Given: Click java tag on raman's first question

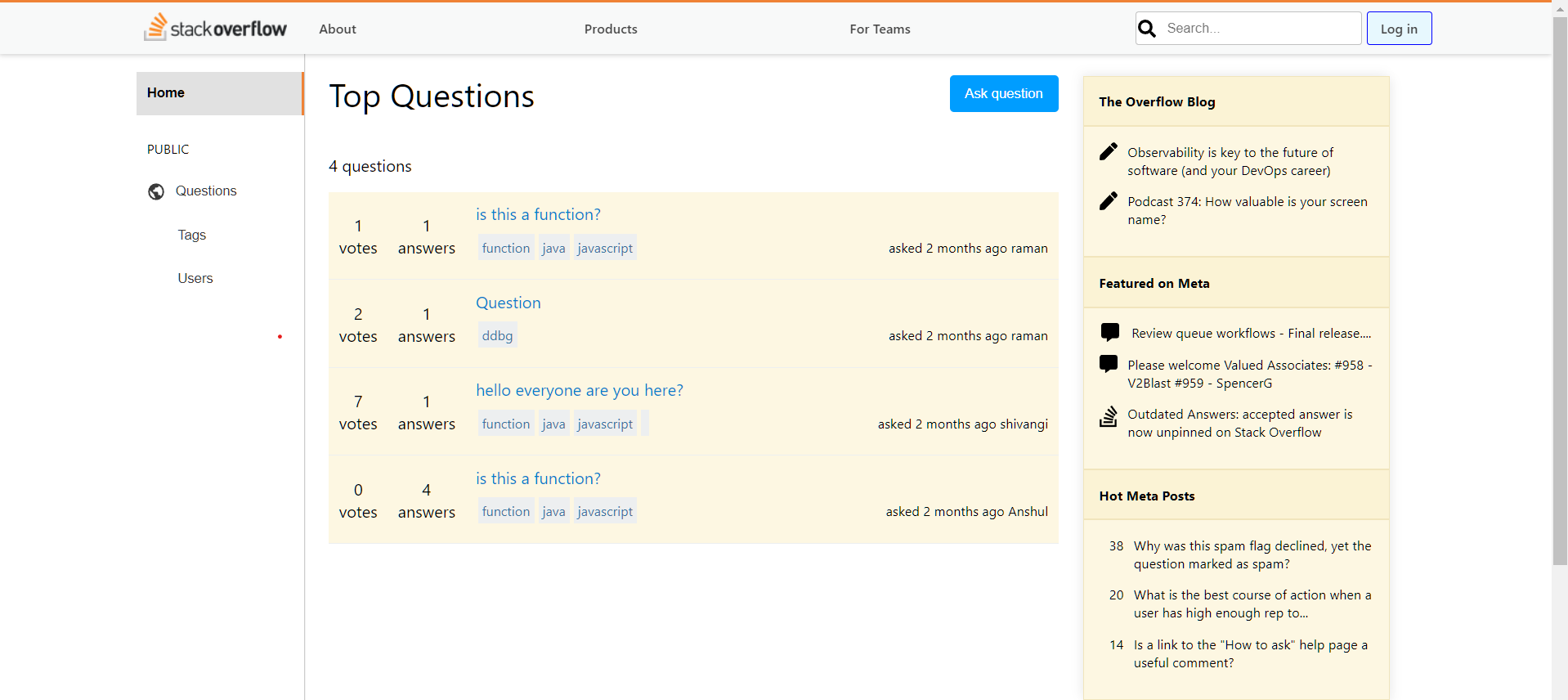Looking at the screenshot, I should pyautogui.click(x=553, y=248).
